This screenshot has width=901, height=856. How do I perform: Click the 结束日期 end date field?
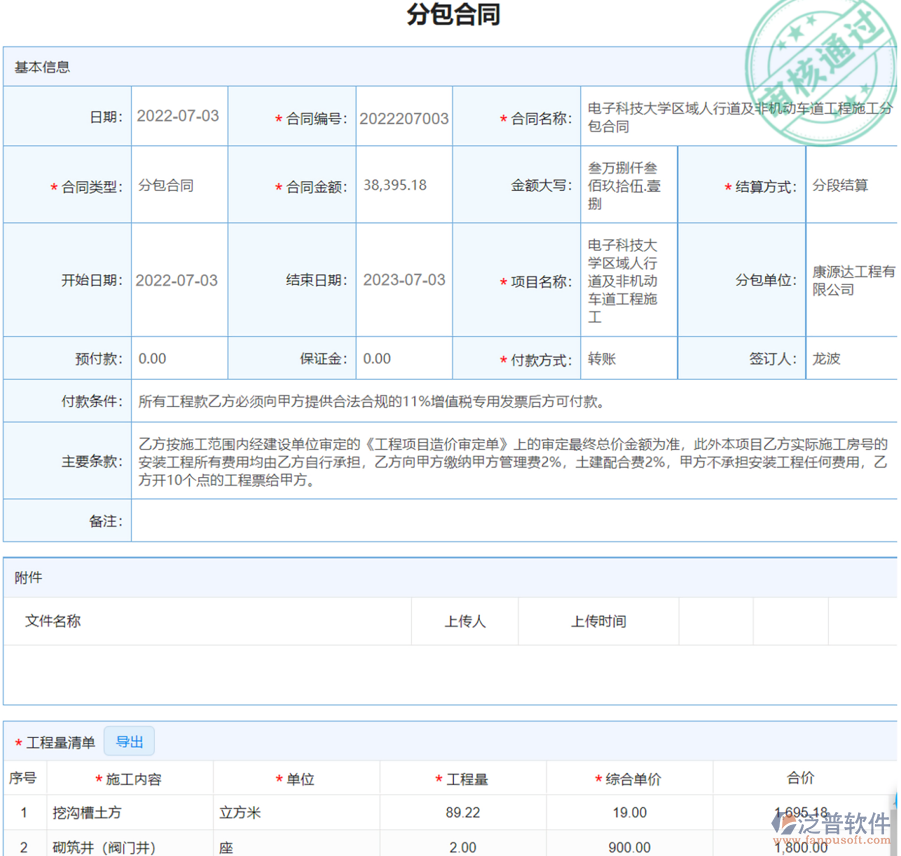(x=404, y=280)
